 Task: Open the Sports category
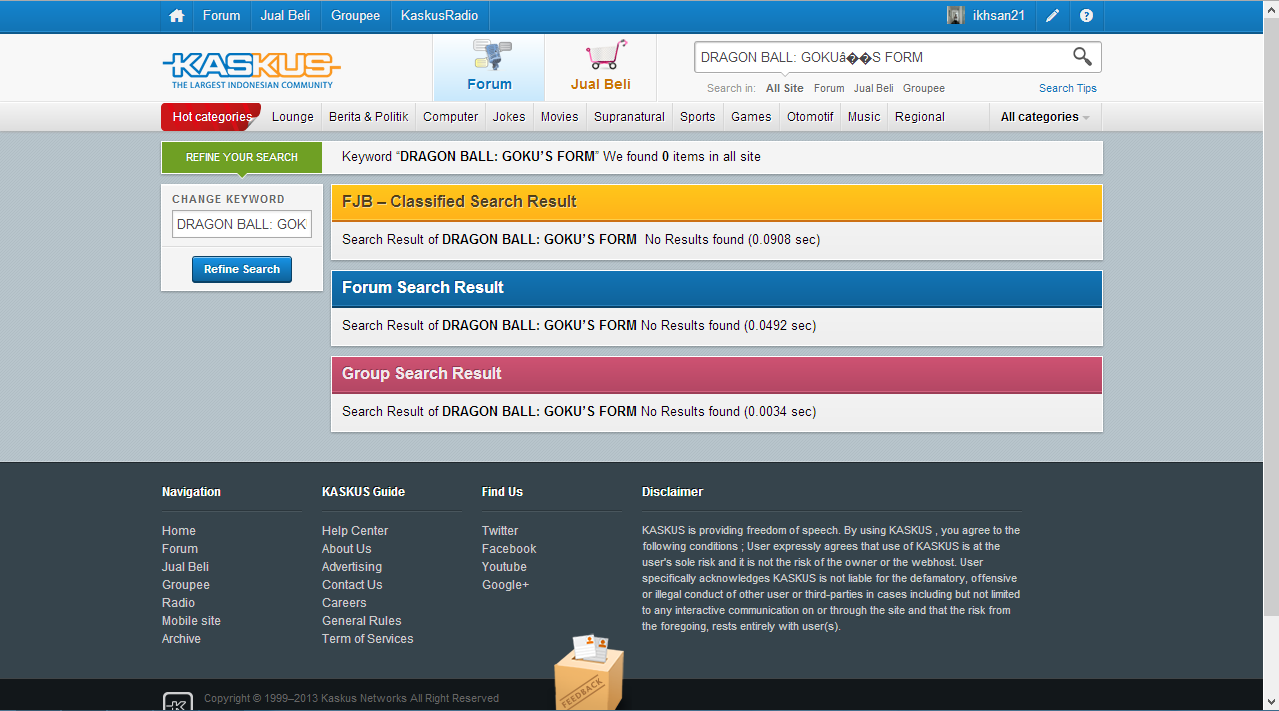[x=698, y=117]
